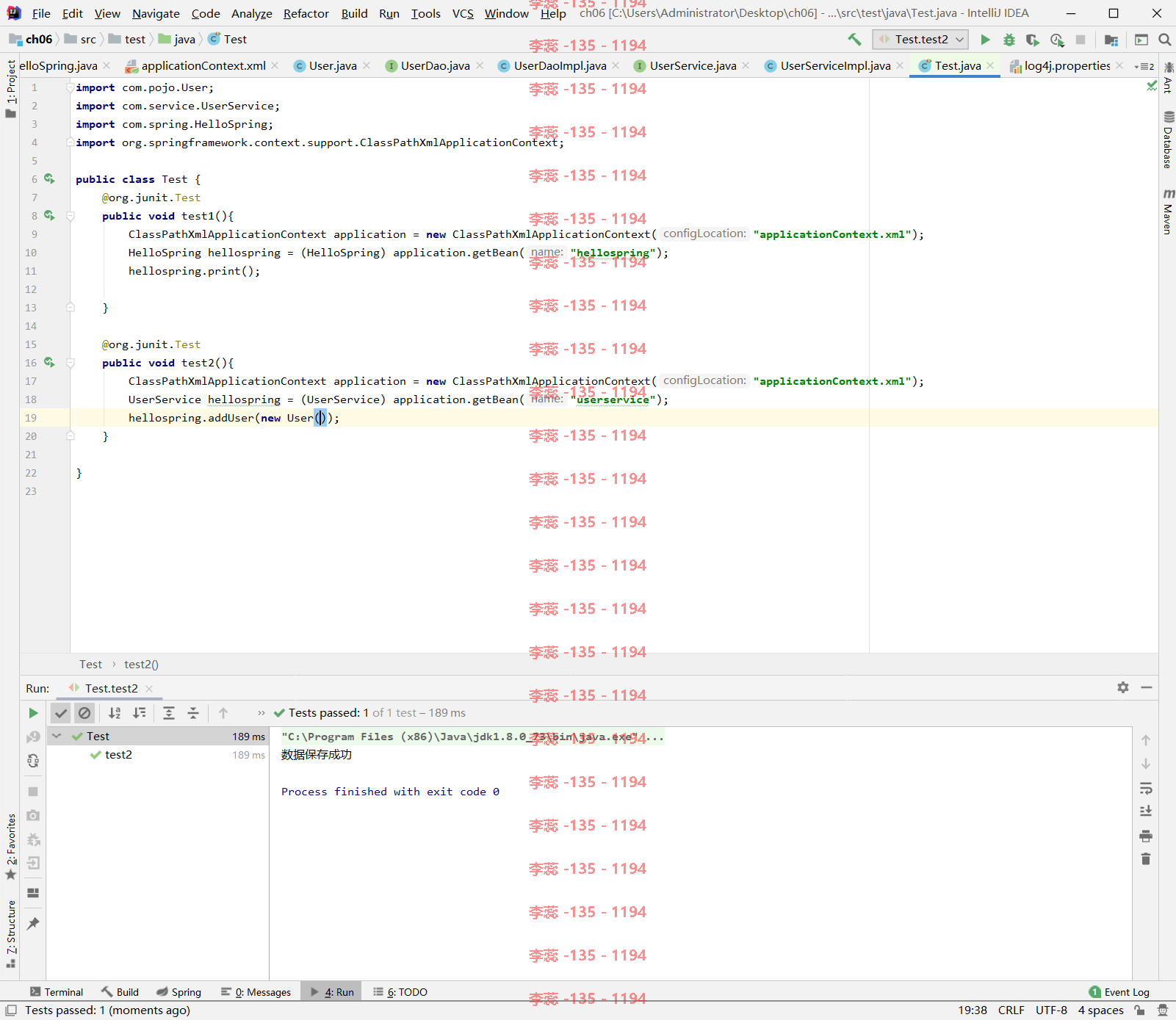
Task: Start debugging with the bug icon
Action: (x=1009, y=40)
